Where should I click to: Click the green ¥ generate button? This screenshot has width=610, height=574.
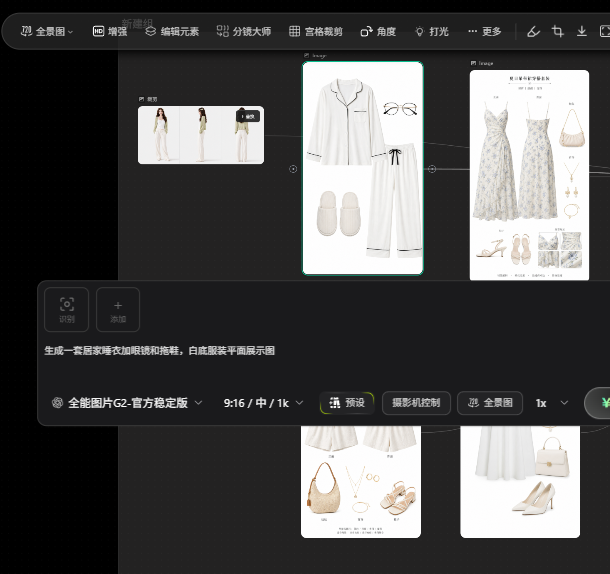pyautogui.click(x=598, y=403)
